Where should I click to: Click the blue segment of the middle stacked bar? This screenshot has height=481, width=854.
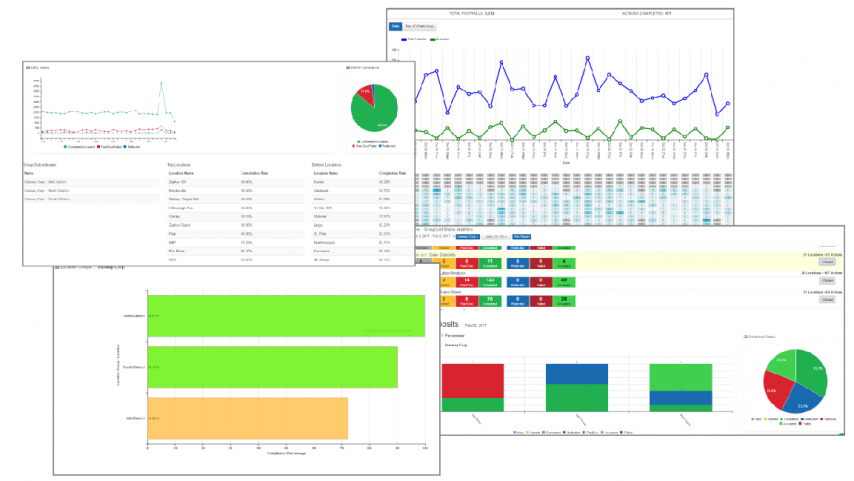point(577,374)
